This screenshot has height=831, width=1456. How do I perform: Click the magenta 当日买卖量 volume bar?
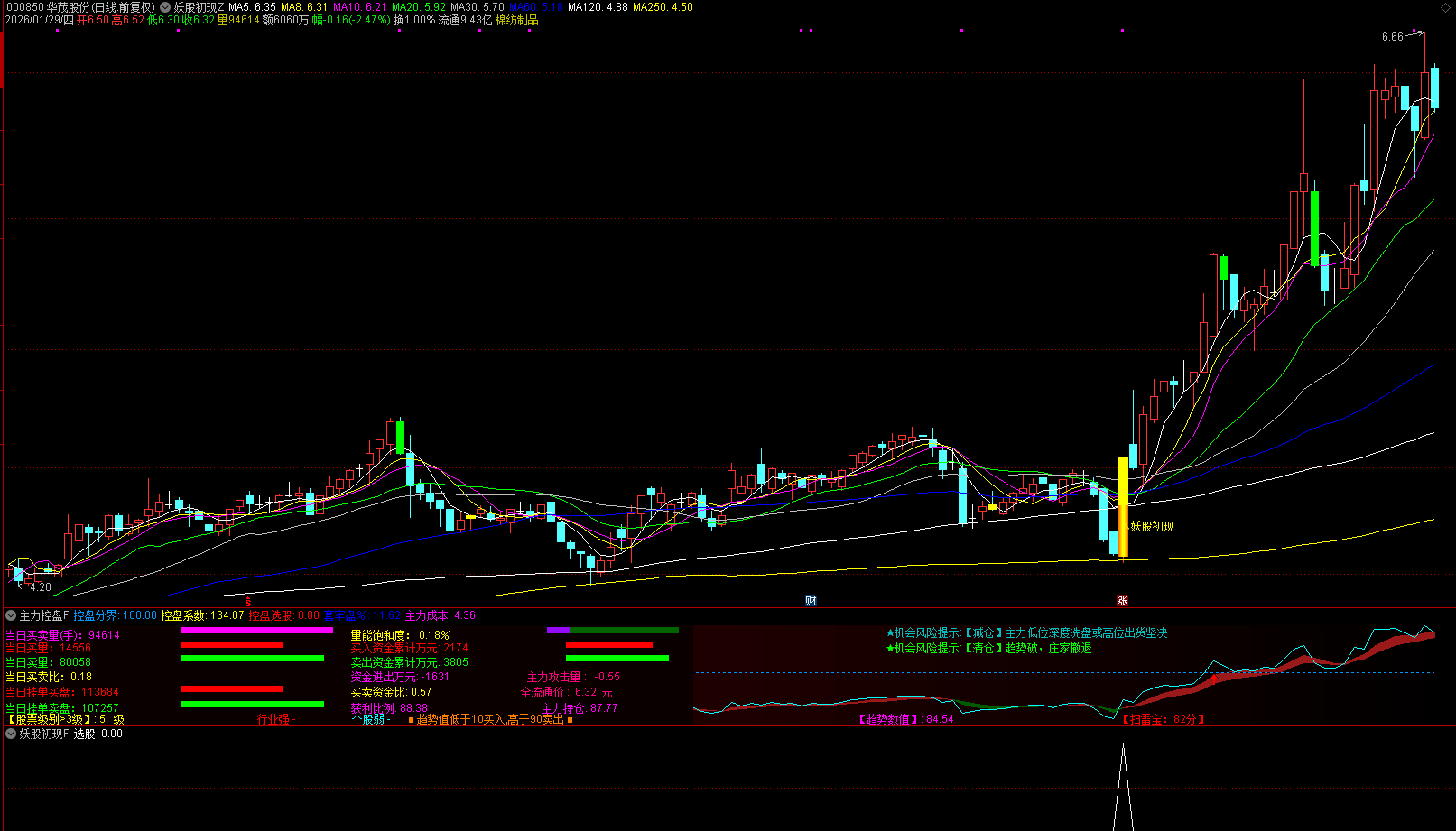coord(256,631)
